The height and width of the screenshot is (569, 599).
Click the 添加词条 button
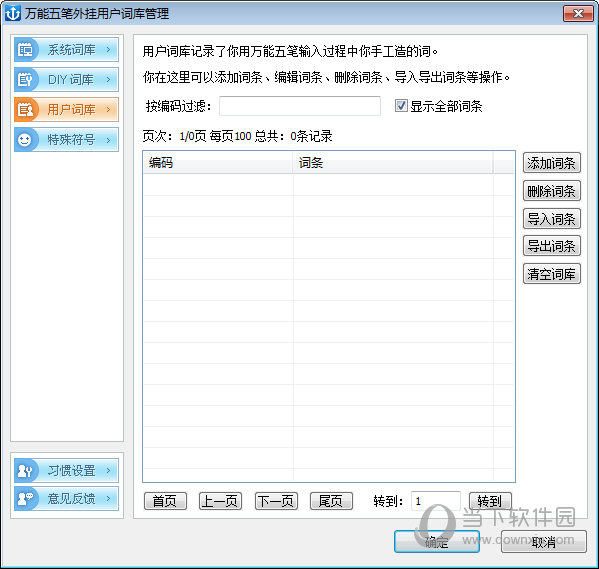point(551,163)
